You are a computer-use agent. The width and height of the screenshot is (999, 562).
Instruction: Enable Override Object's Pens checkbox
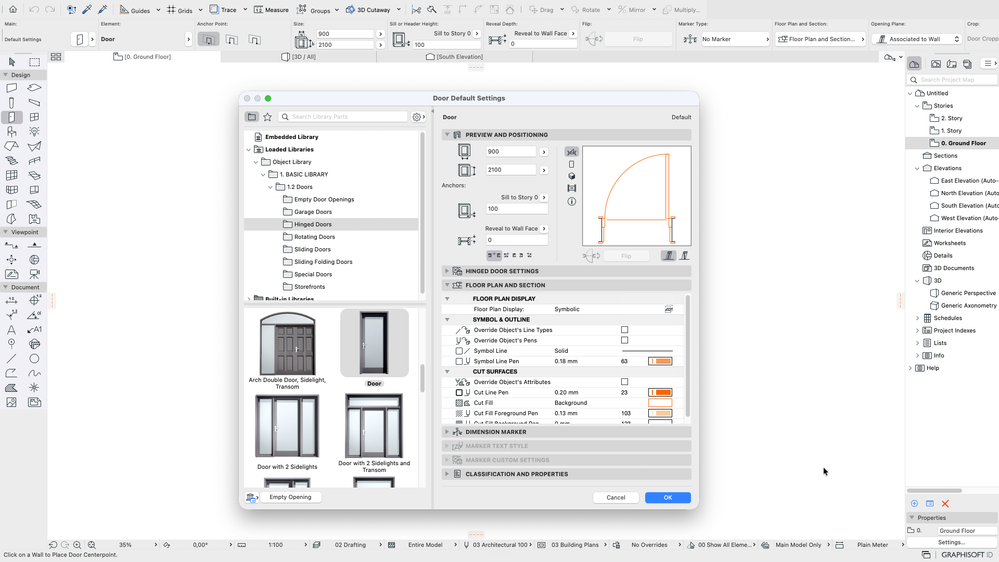[x=624, y=340]
